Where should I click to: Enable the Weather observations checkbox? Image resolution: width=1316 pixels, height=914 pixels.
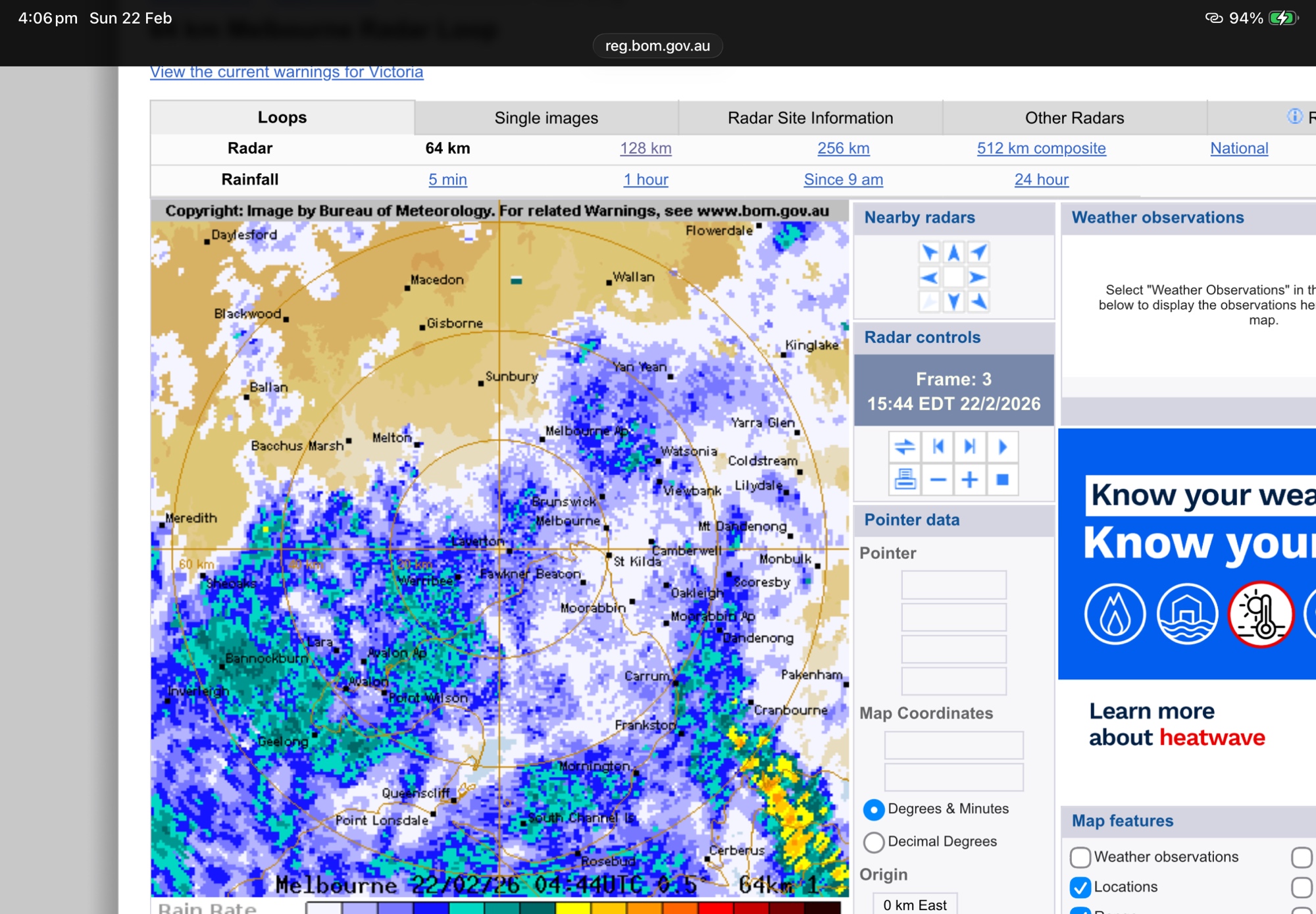coord(1080,857)
